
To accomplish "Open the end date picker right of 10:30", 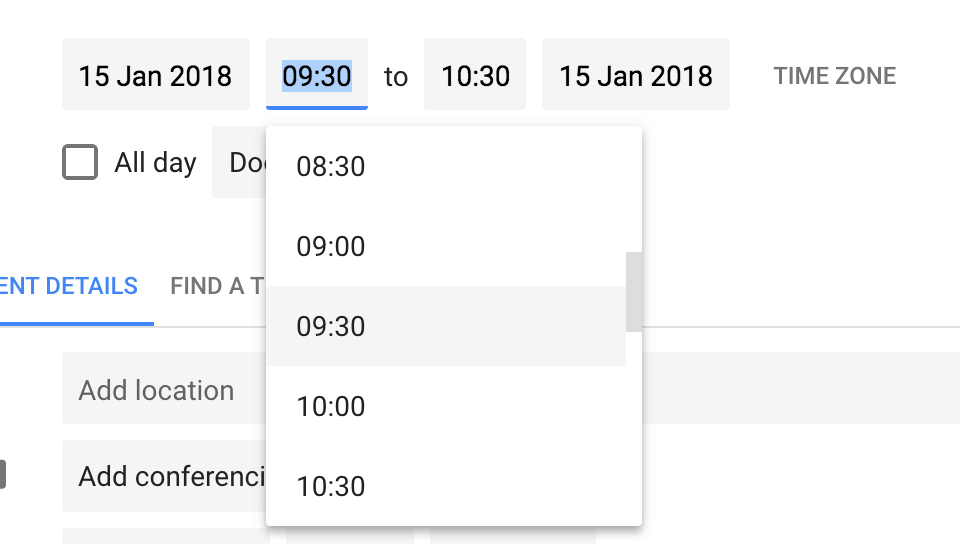I will tap(635, 75).
